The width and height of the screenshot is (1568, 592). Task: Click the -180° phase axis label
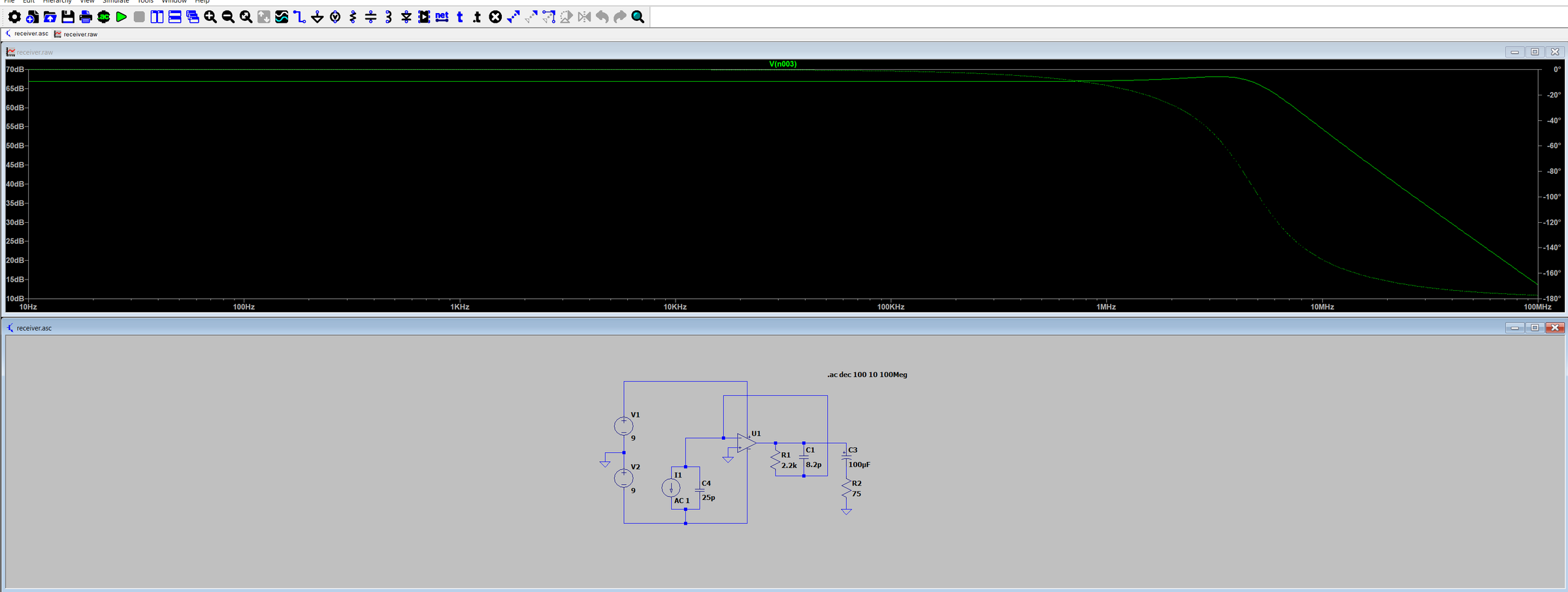(x=1552, y=299)
